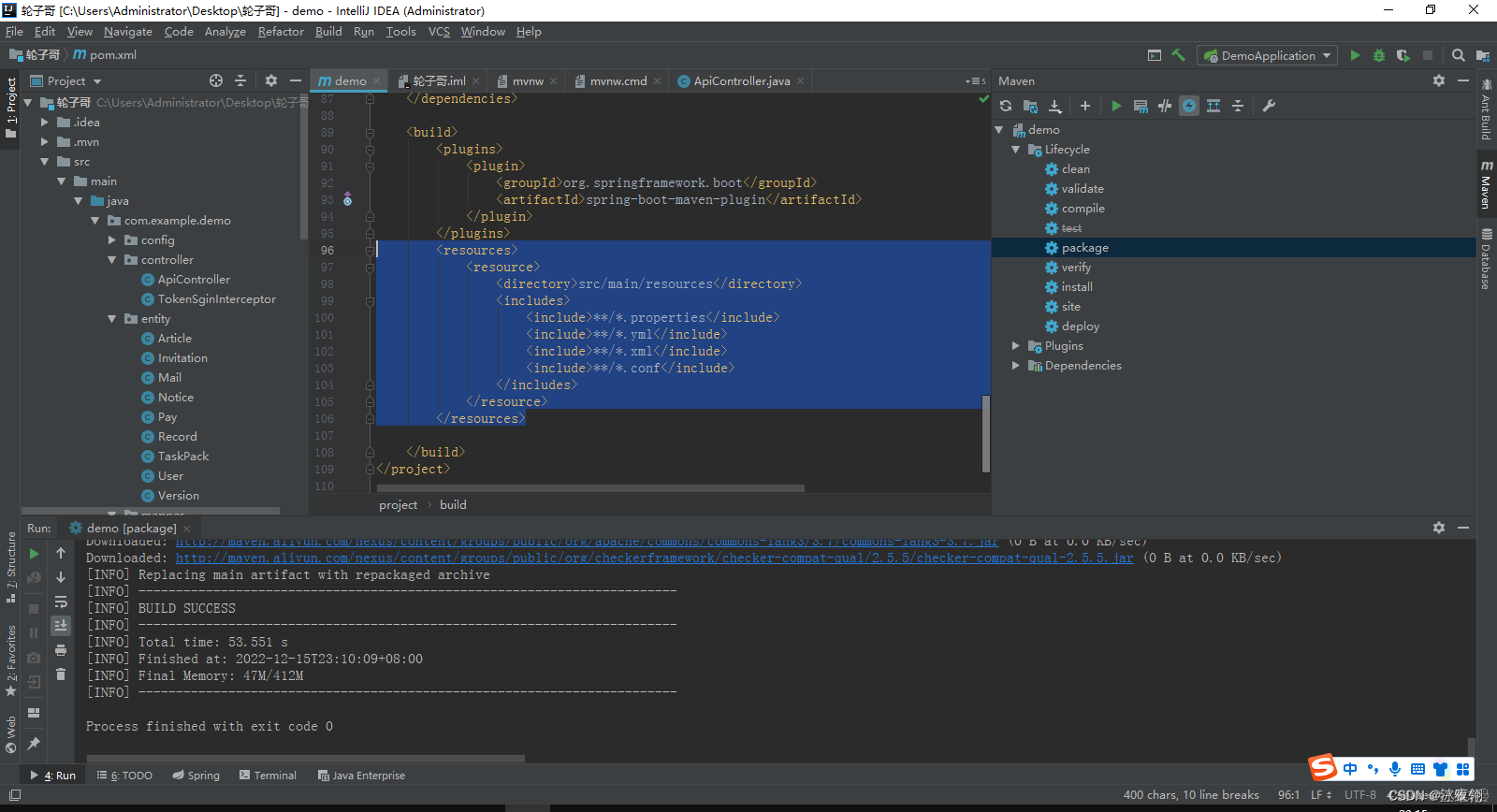This screenshot has height=812, width=1497.
Task: Open the Refactor menu
Action: [x=281, y=32]
